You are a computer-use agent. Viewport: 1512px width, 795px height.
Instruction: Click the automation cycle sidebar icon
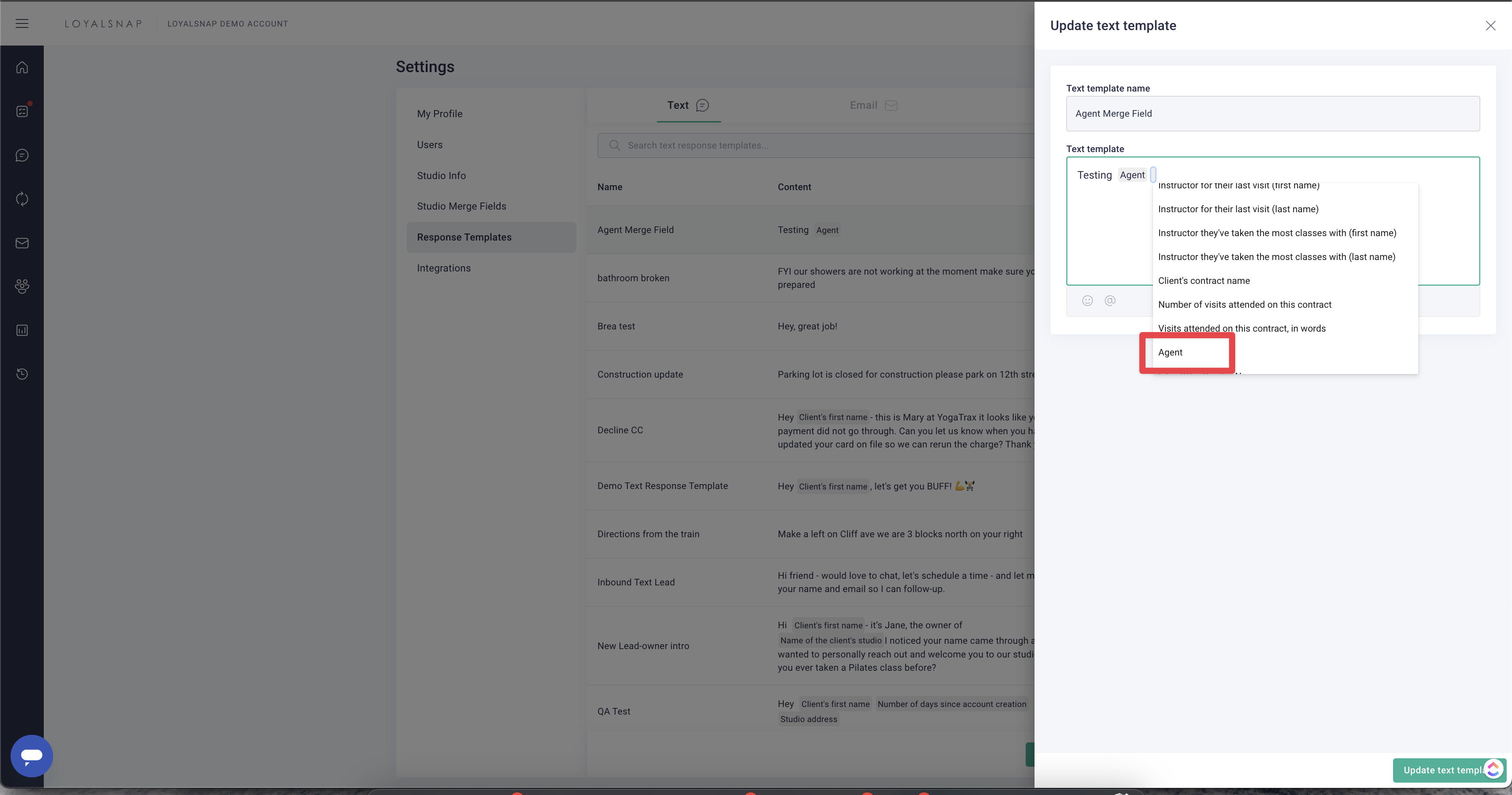click(22, 199)
